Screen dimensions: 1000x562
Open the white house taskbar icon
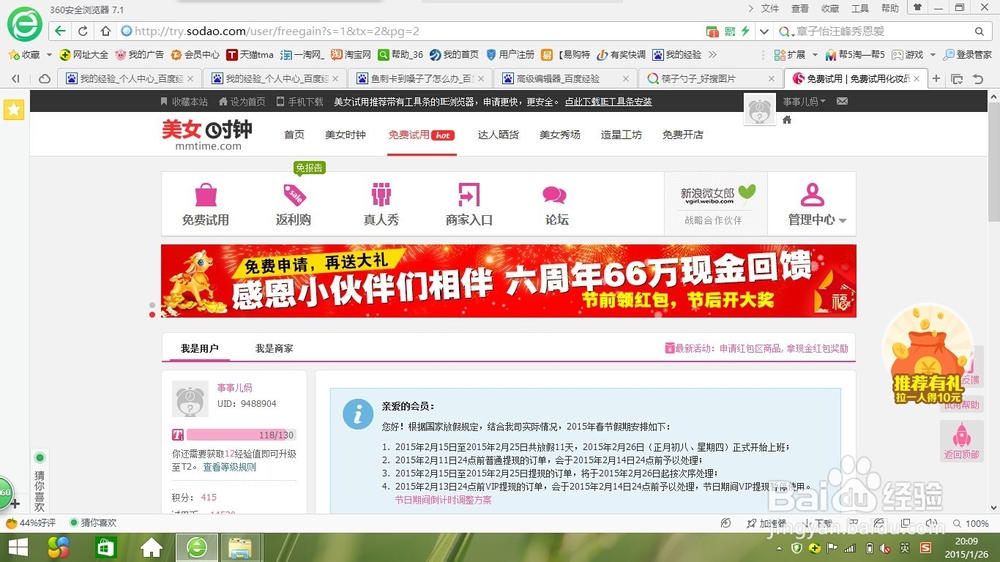[151, 548]
